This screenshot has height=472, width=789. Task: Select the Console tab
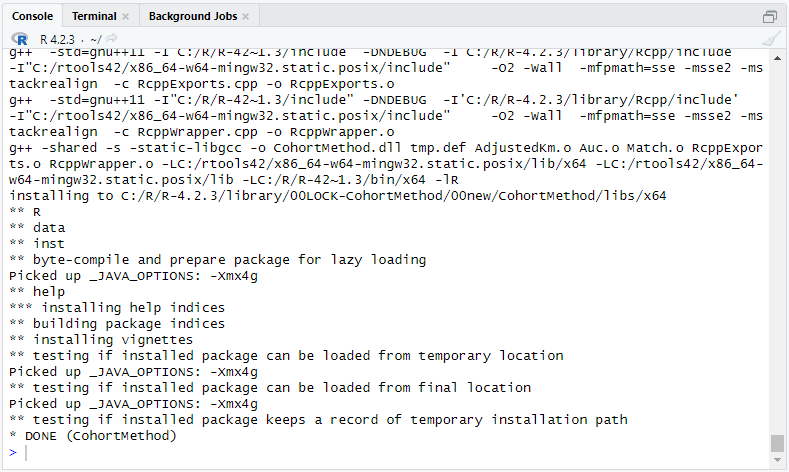click(32, 16)
